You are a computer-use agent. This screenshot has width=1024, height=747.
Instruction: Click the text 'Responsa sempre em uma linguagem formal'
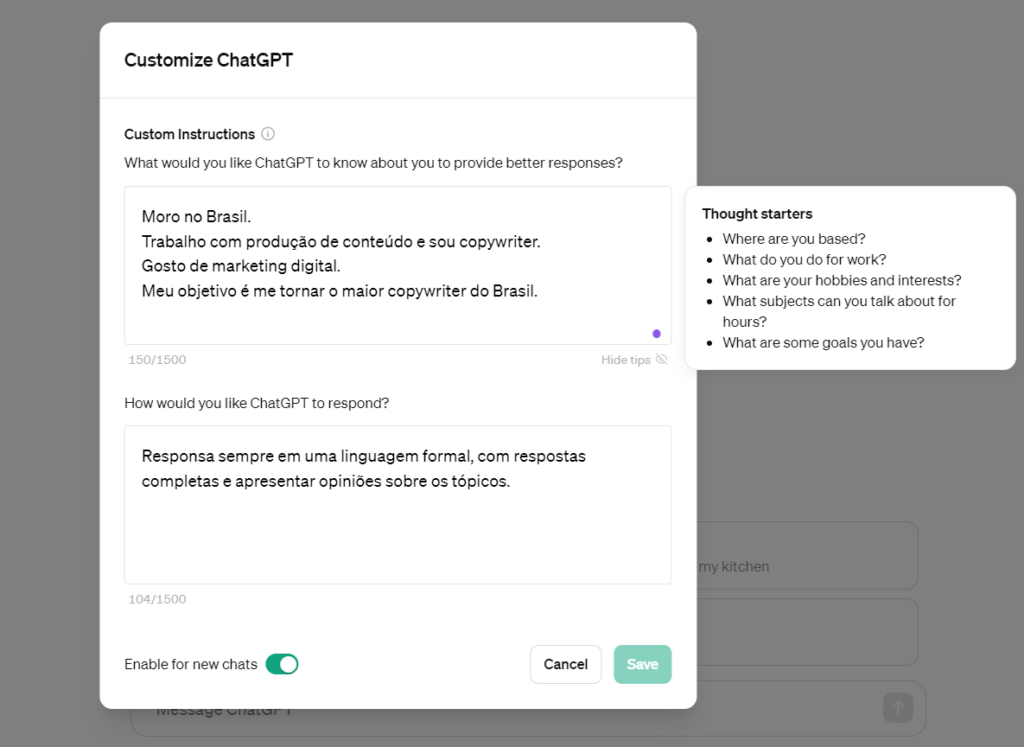coord(308,456)
